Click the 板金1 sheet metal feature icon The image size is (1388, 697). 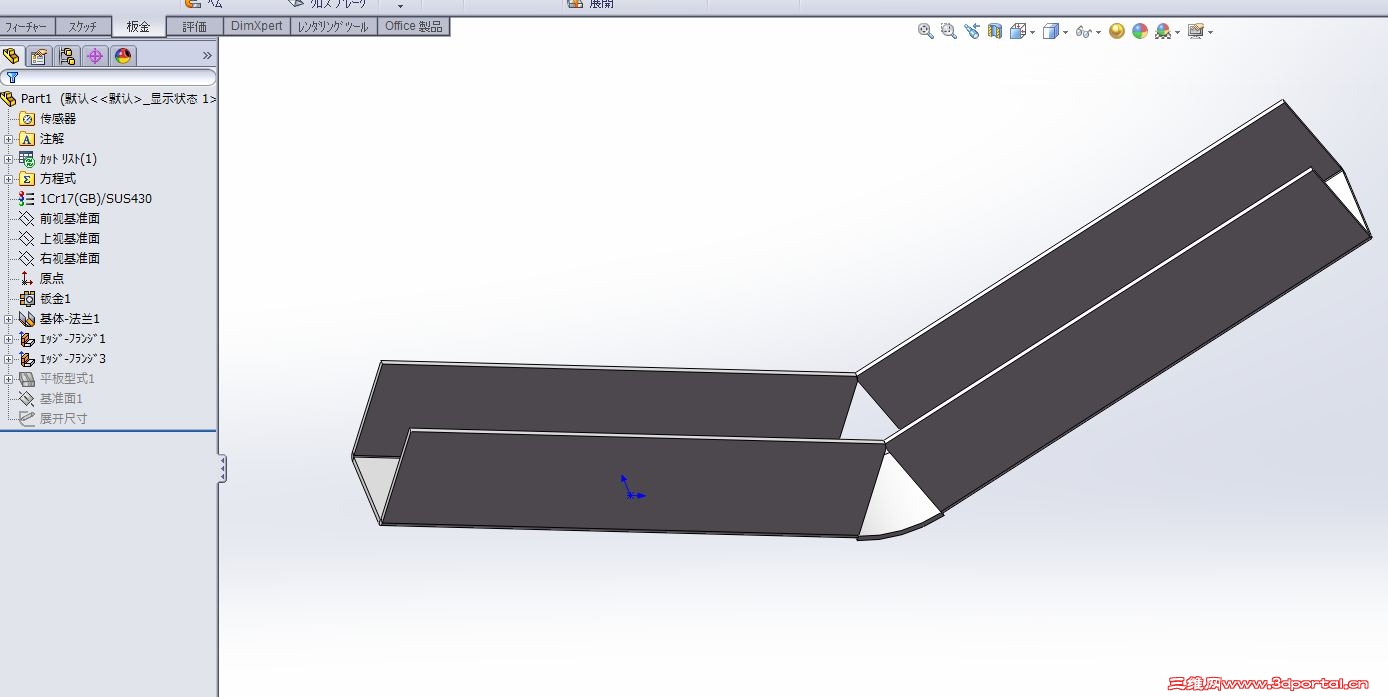click(27, 299)
